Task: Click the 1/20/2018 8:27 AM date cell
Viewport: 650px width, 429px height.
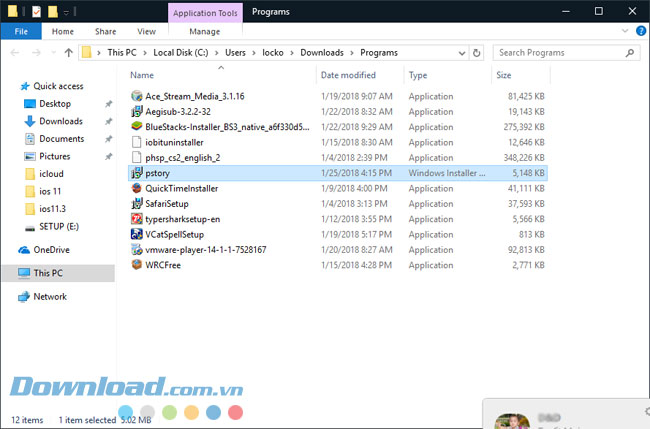Action: tap(357, 250)
